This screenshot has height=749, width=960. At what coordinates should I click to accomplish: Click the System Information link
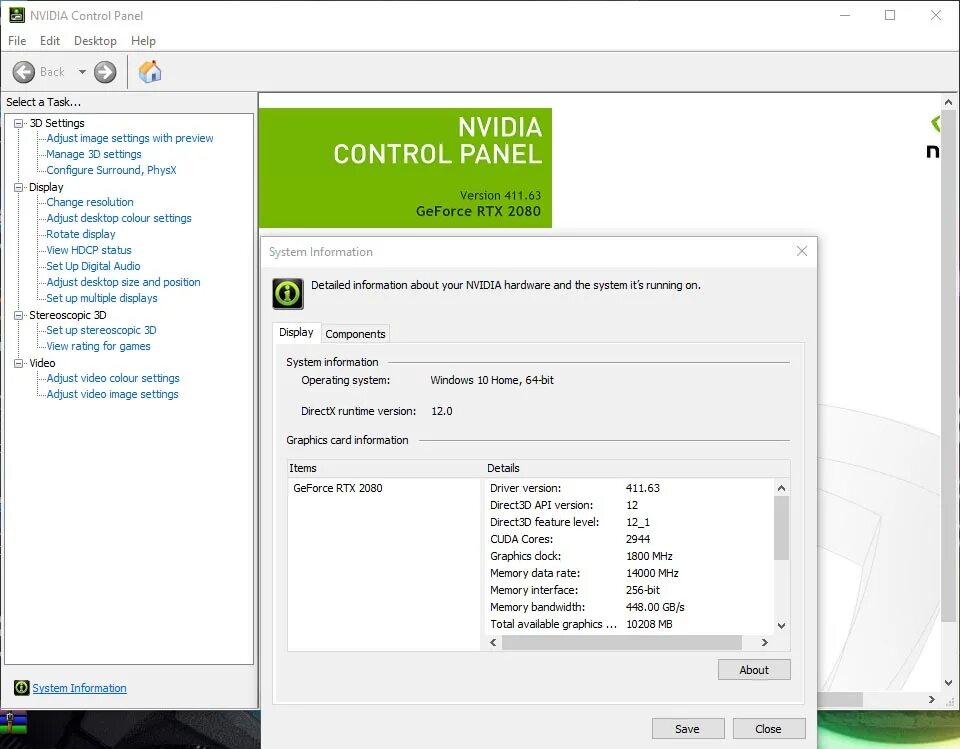(x=80, y=688)
